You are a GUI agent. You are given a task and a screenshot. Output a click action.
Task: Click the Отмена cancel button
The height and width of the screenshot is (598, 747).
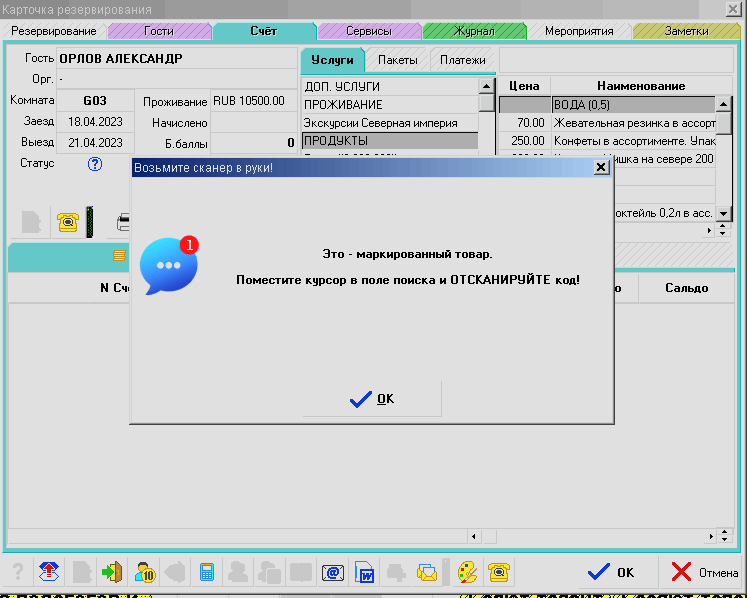pos(703,572)
